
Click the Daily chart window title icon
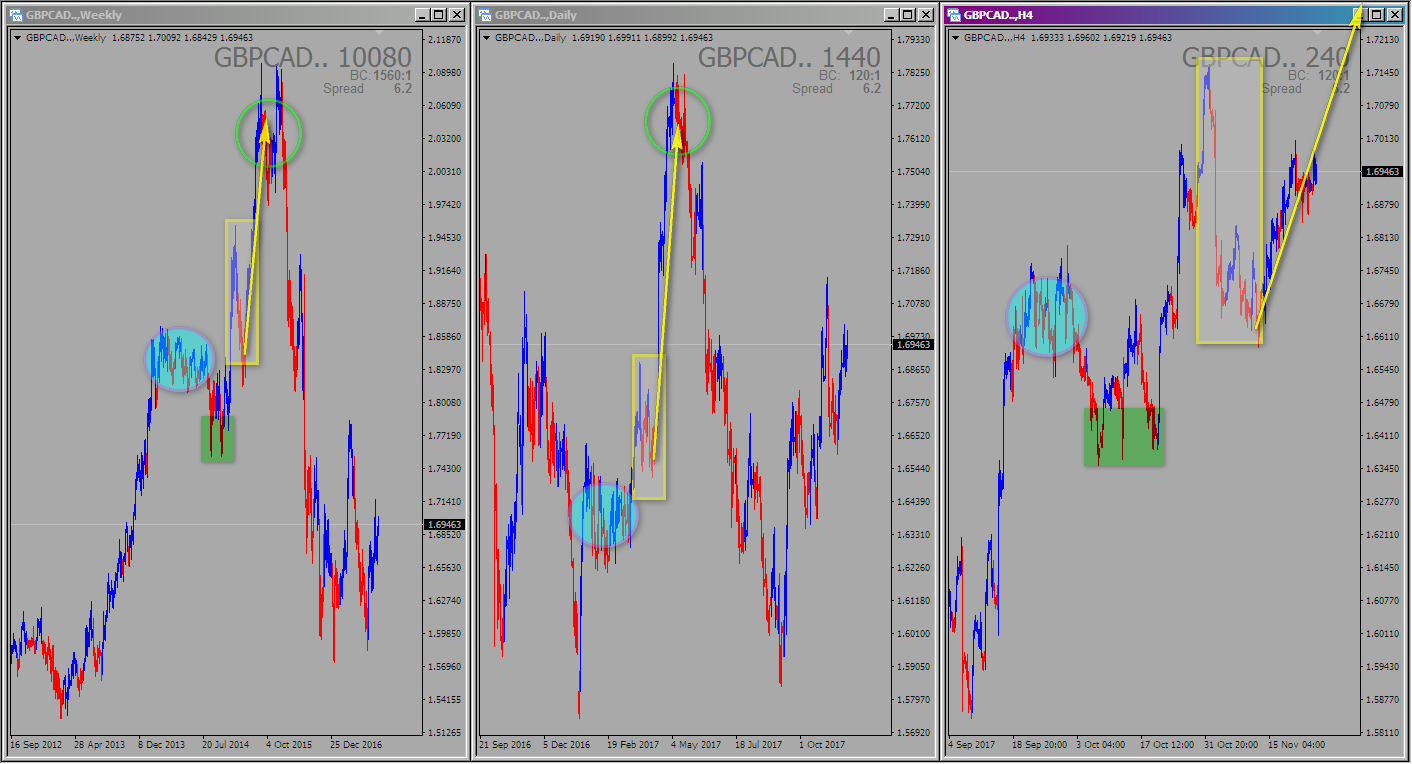coord(485,15)
